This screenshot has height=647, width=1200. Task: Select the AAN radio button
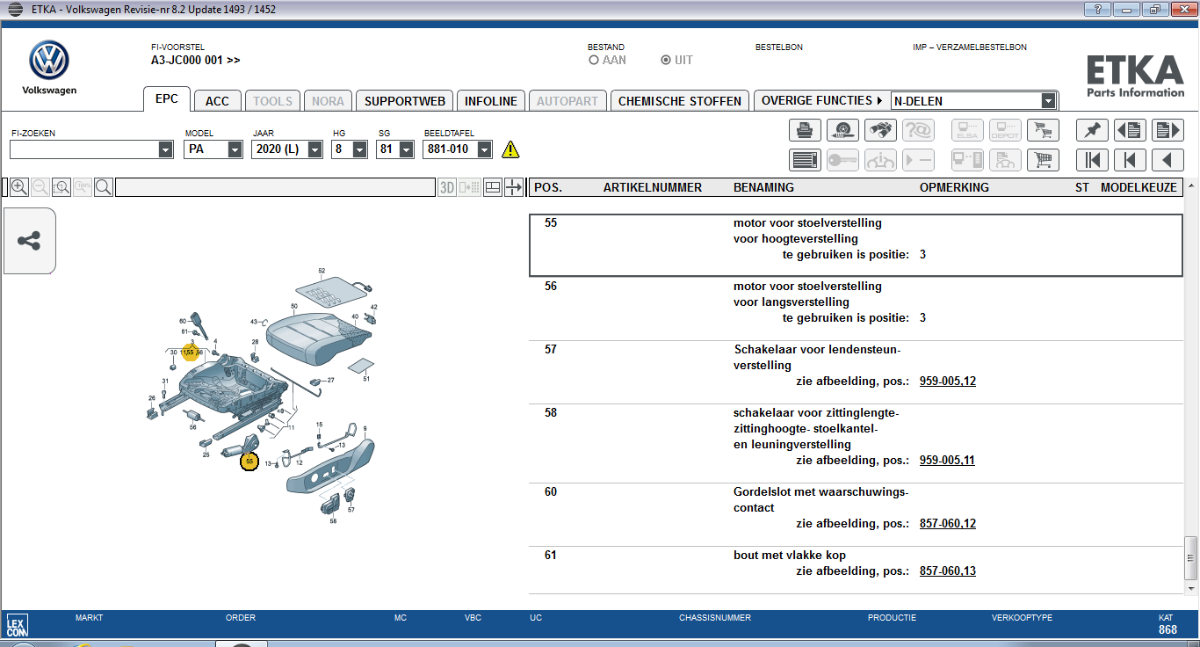point(594,60)
